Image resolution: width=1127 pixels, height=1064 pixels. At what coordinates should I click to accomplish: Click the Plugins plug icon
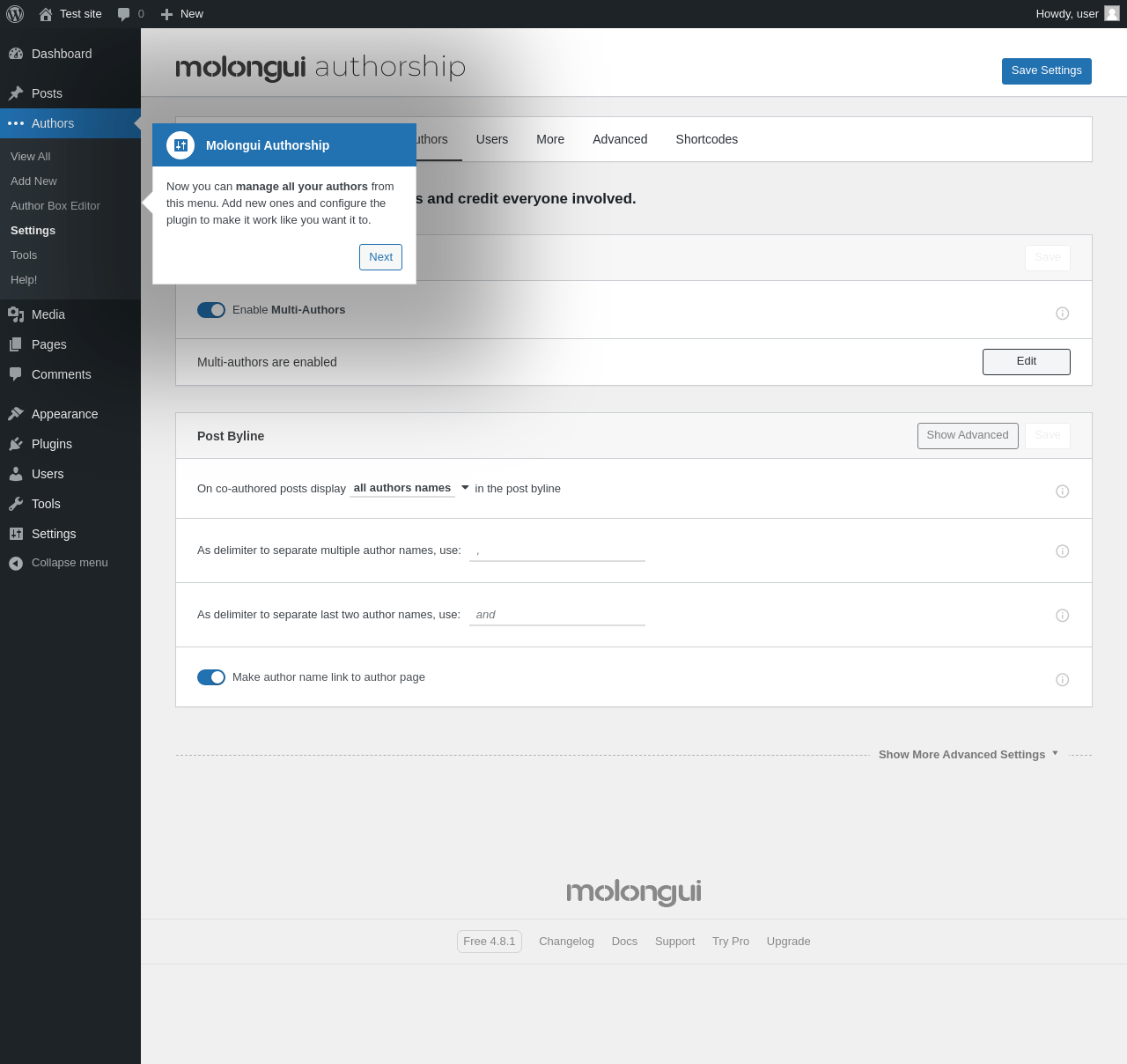tap(16, 444)
